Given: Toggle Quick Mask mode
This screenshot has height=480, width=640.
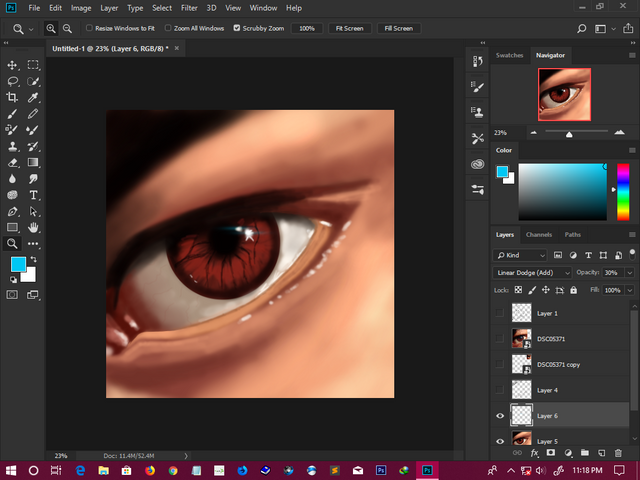Looking at the screenshot, I should 12,294.
